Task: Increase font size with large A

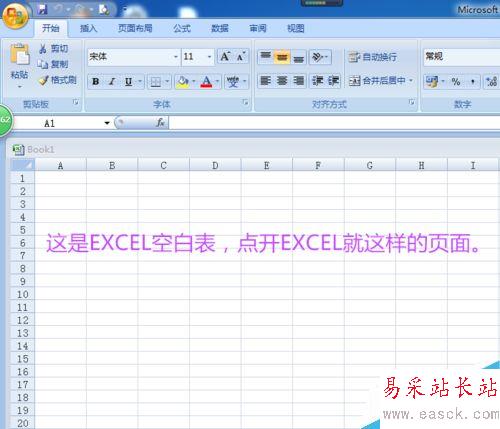Action: pyautogui.click(x=225, y=57)
